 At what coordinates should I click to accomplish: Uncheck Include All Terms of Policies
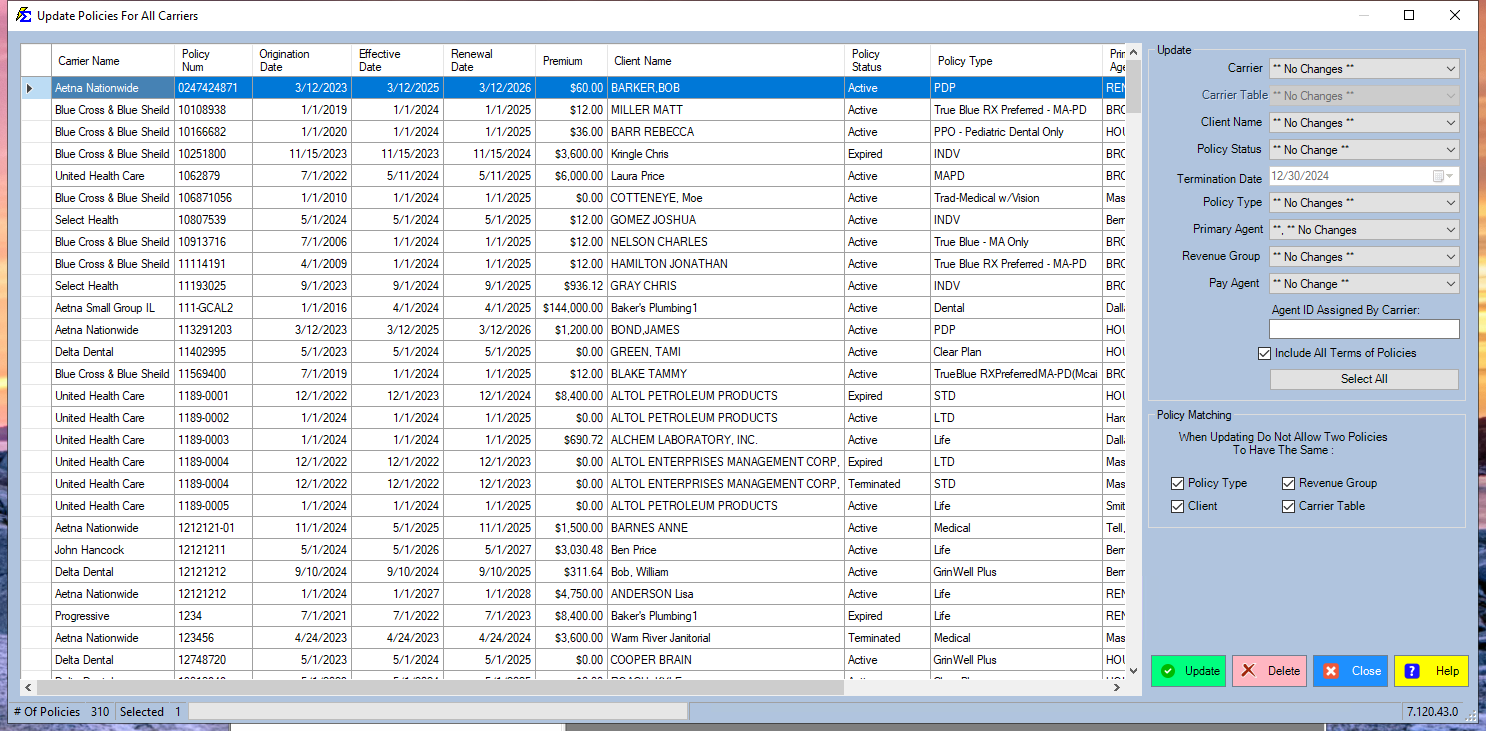(1265, 353)
